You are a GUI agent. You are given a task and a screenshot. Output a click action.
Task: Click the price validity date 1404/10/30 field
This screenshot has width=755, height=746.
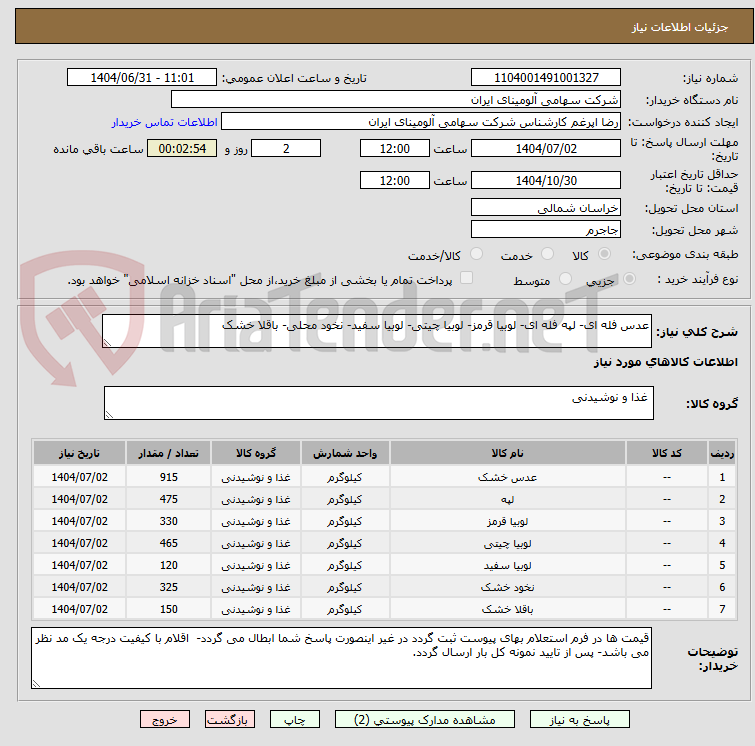pyautogui.click(x=546, y=181)
